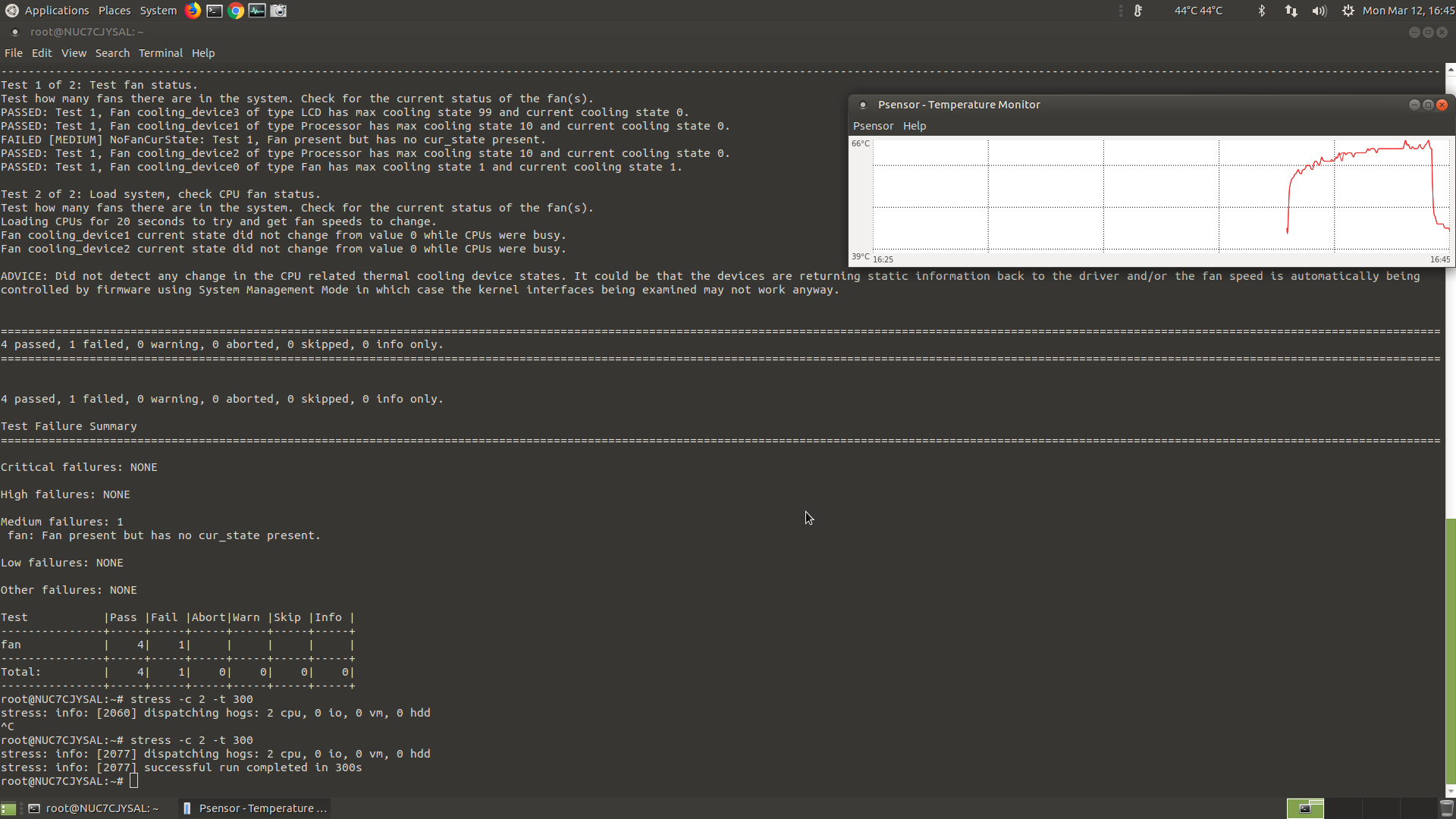
Task: Click the 16:45 graph end time
Action: [x=1440, y=259]
